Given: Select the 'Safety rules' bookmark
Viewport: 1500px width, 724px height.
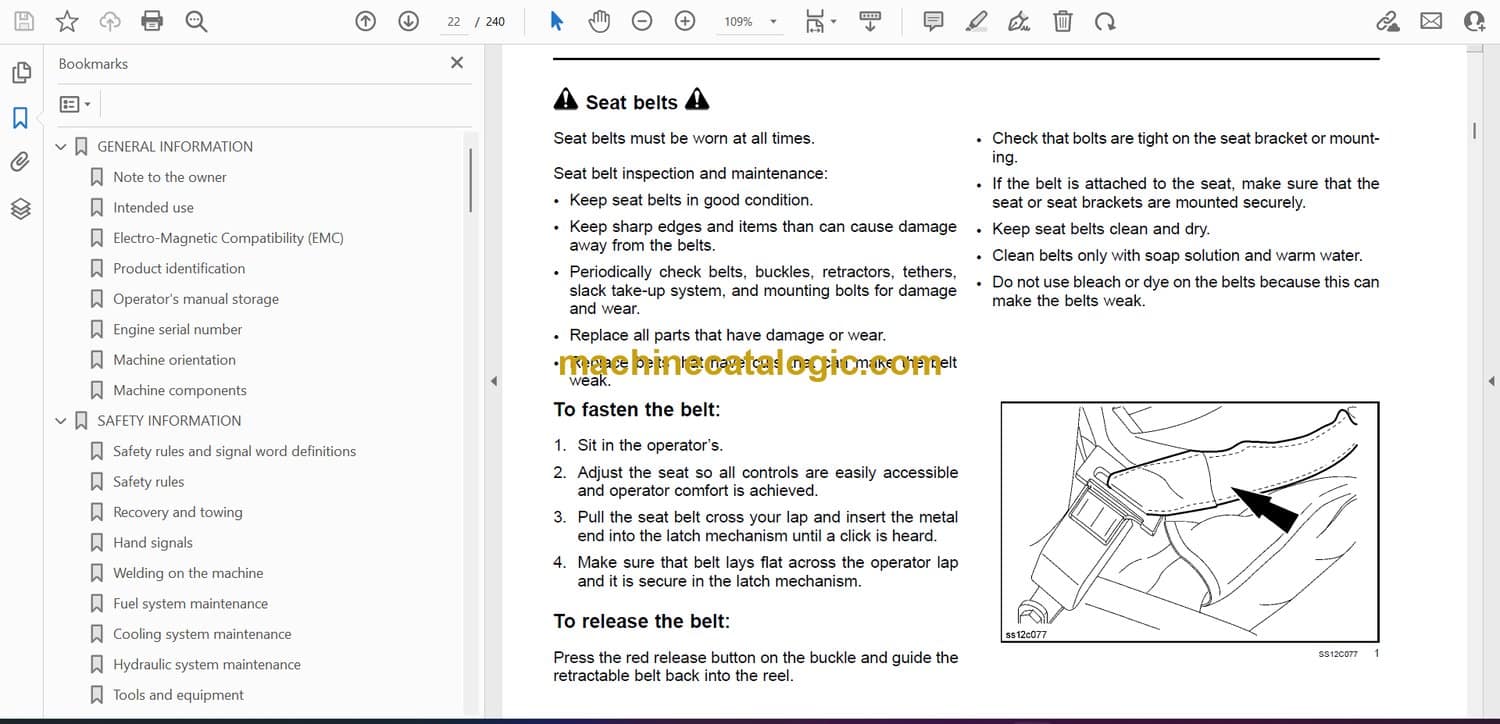Looking at the screenshot, I should [149, 482].
